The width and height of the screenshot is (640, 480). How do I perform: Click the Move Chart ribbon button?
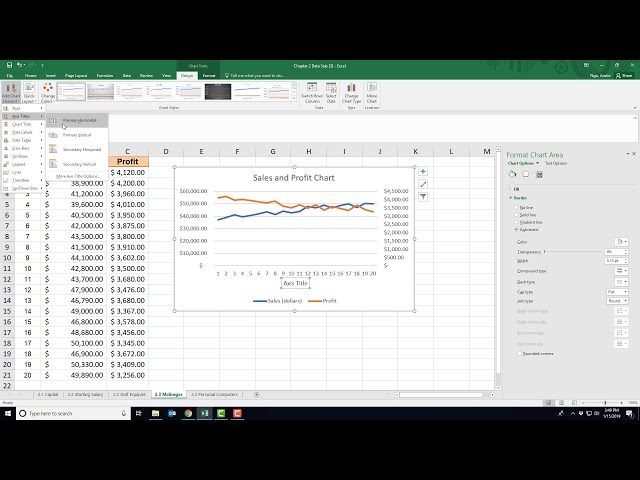372,93
